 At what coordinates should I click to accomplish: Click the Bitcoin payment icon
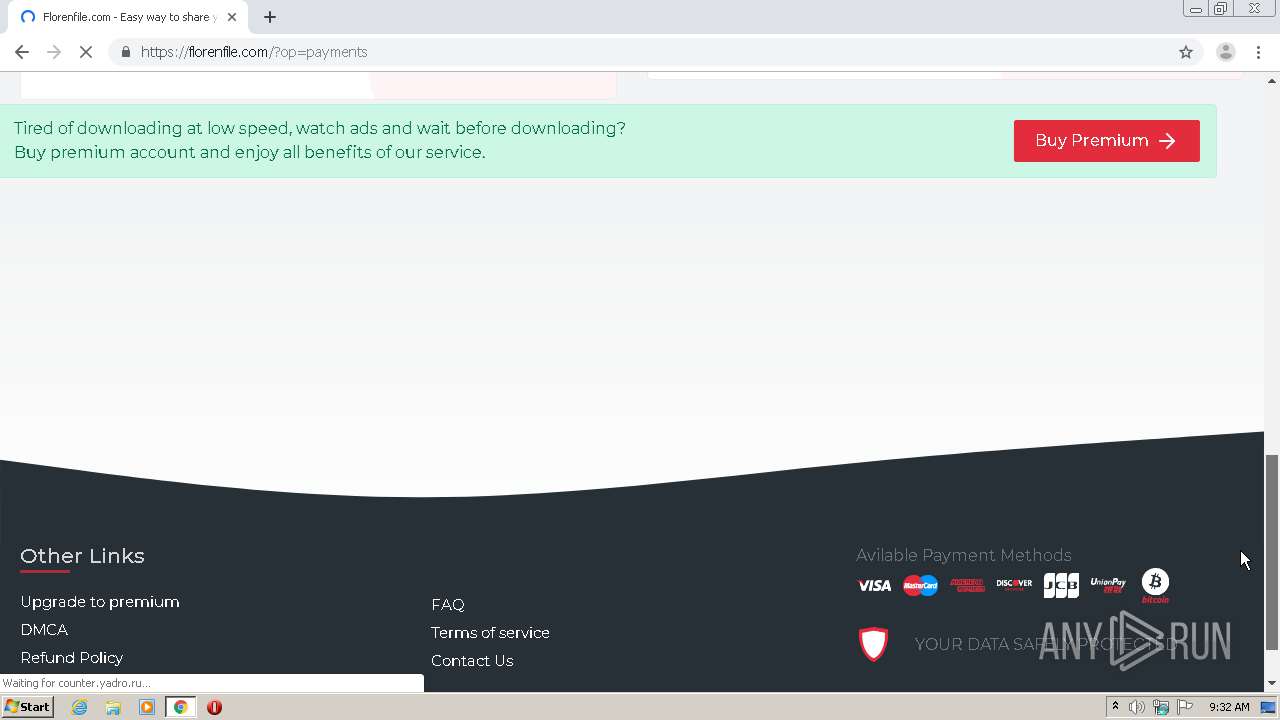pos(1155,586)
